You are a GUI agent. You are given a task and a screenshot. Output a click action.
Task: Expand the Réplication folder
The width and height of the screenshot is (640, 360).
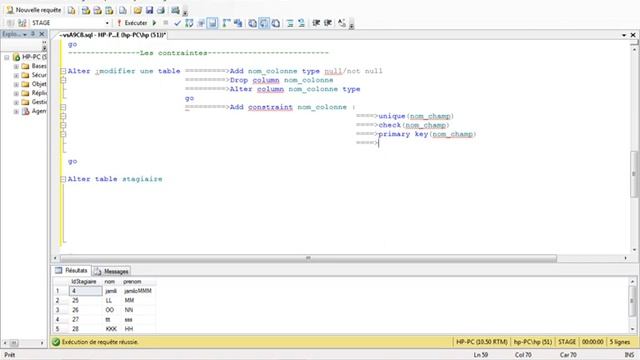tap(16, 93)
